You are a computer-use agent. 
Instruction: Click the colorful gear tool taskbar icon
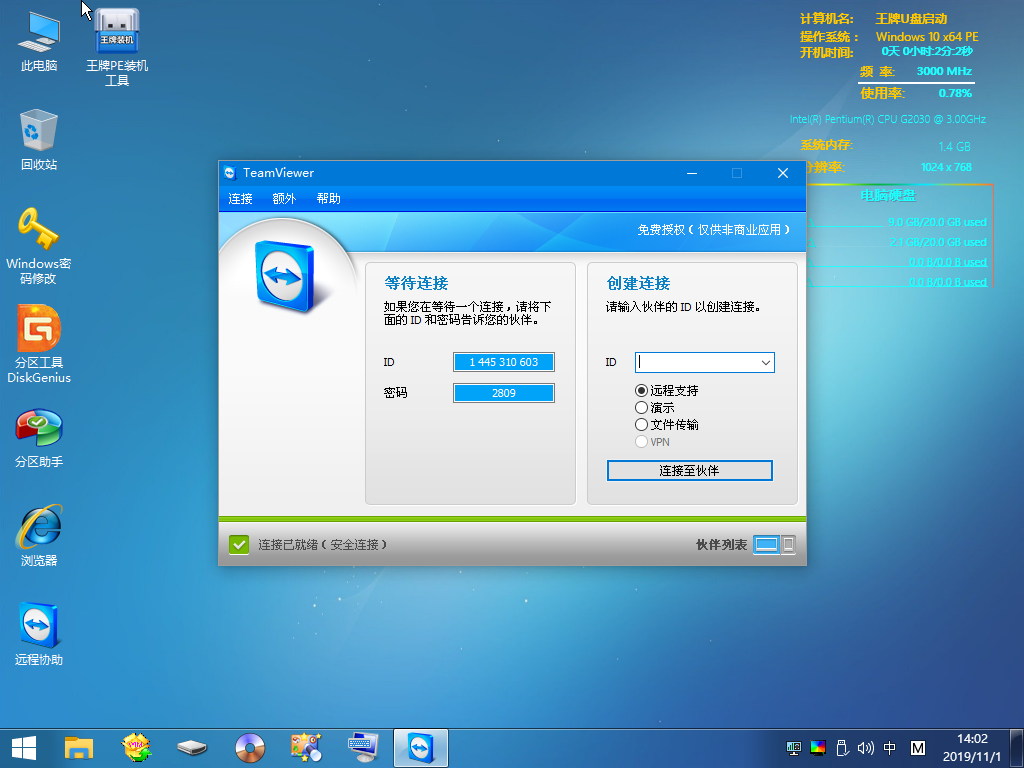pyautogui.click(x=136, y=748)
